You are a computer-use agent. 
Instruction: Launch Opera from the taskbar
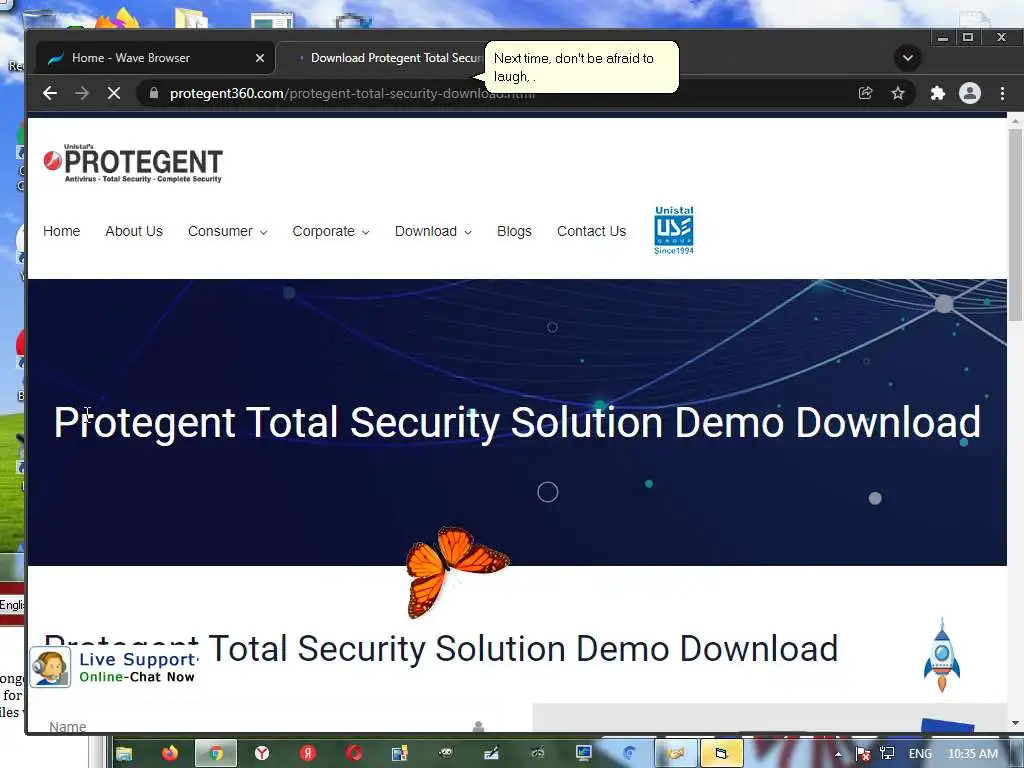[354, 754]
